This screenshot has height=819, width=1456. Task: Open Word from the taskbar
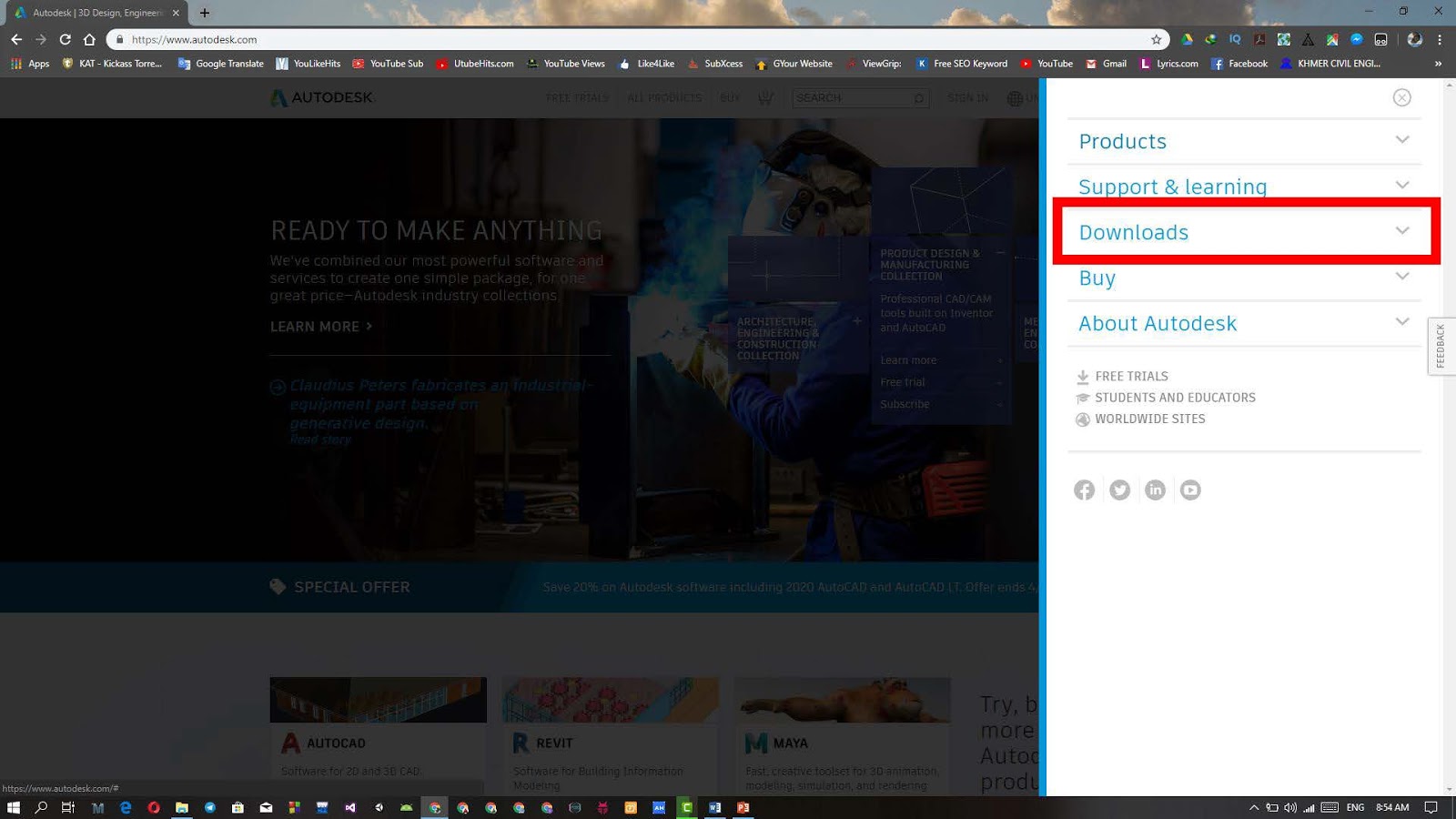pyautogui.click(x=715, y=807)
